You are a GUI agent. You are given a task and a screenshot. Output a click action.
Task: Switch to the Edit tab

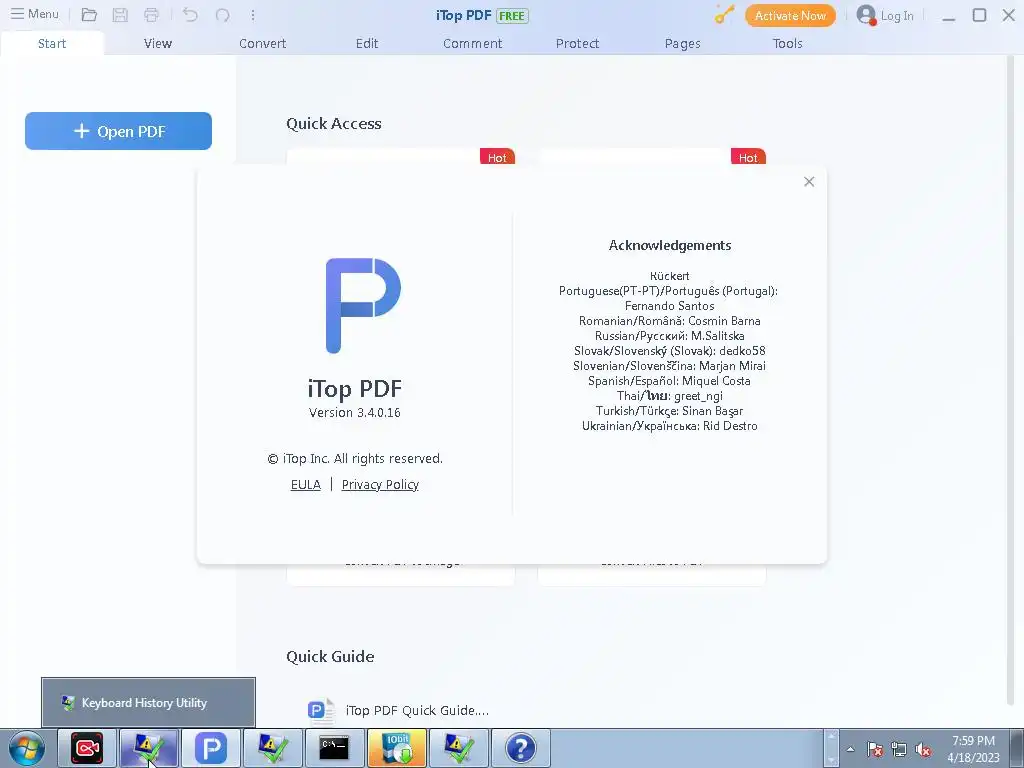(367, 44)
